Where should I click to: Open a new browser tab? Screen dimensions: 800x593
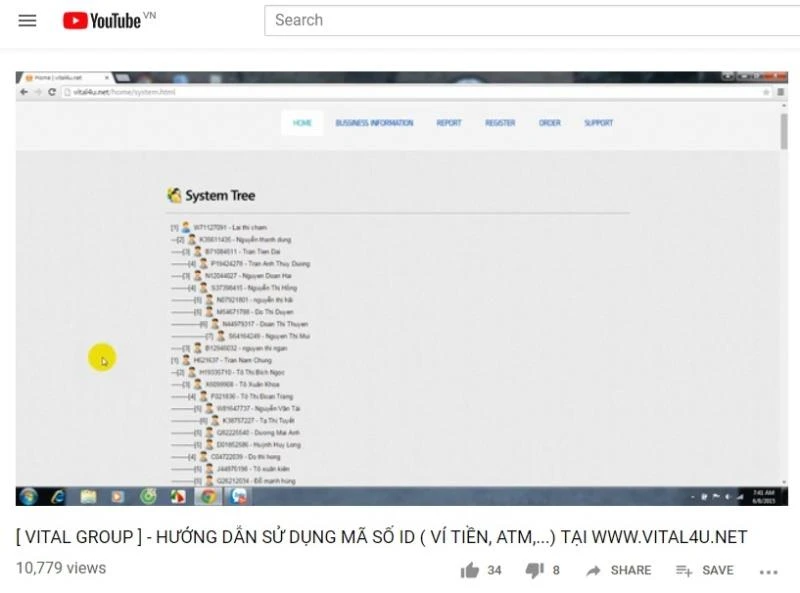(x=122, y=78)
